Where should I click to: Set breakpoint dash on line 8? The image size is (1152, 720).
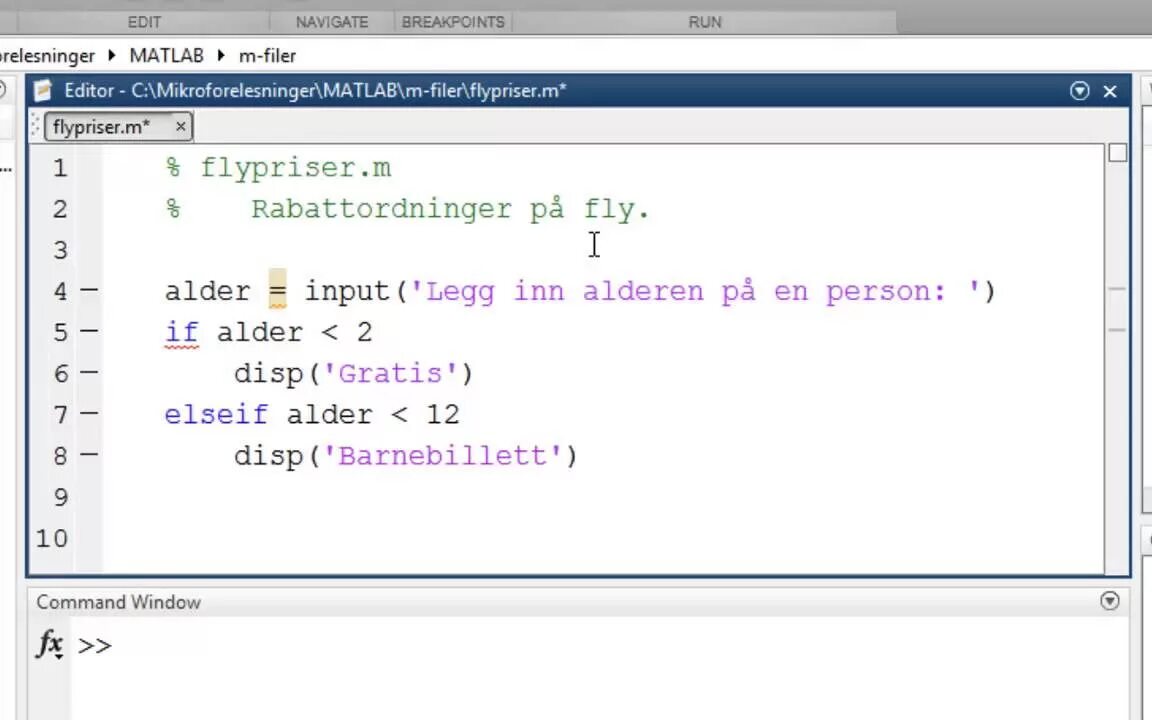click(x=89, y=455)
